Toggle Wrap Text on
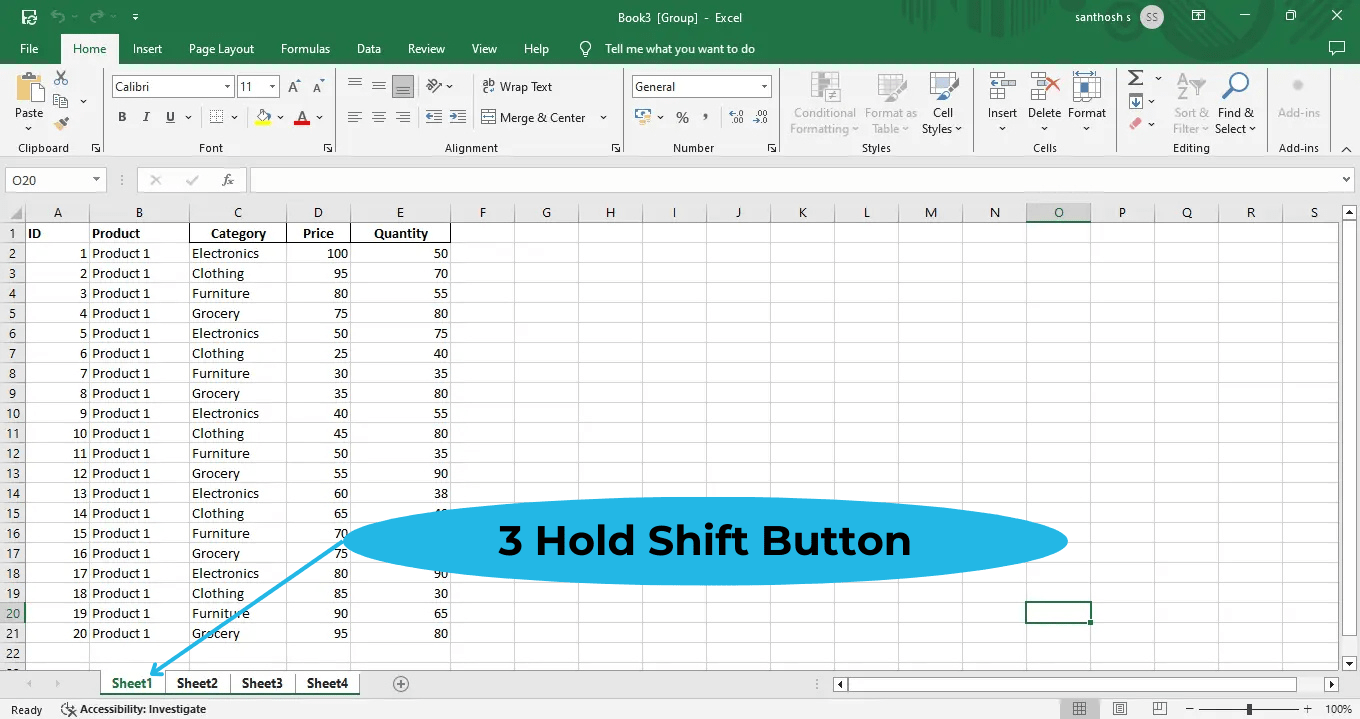Image resolution: width=1360 pixels, height=719 pixels. [517, 86]
